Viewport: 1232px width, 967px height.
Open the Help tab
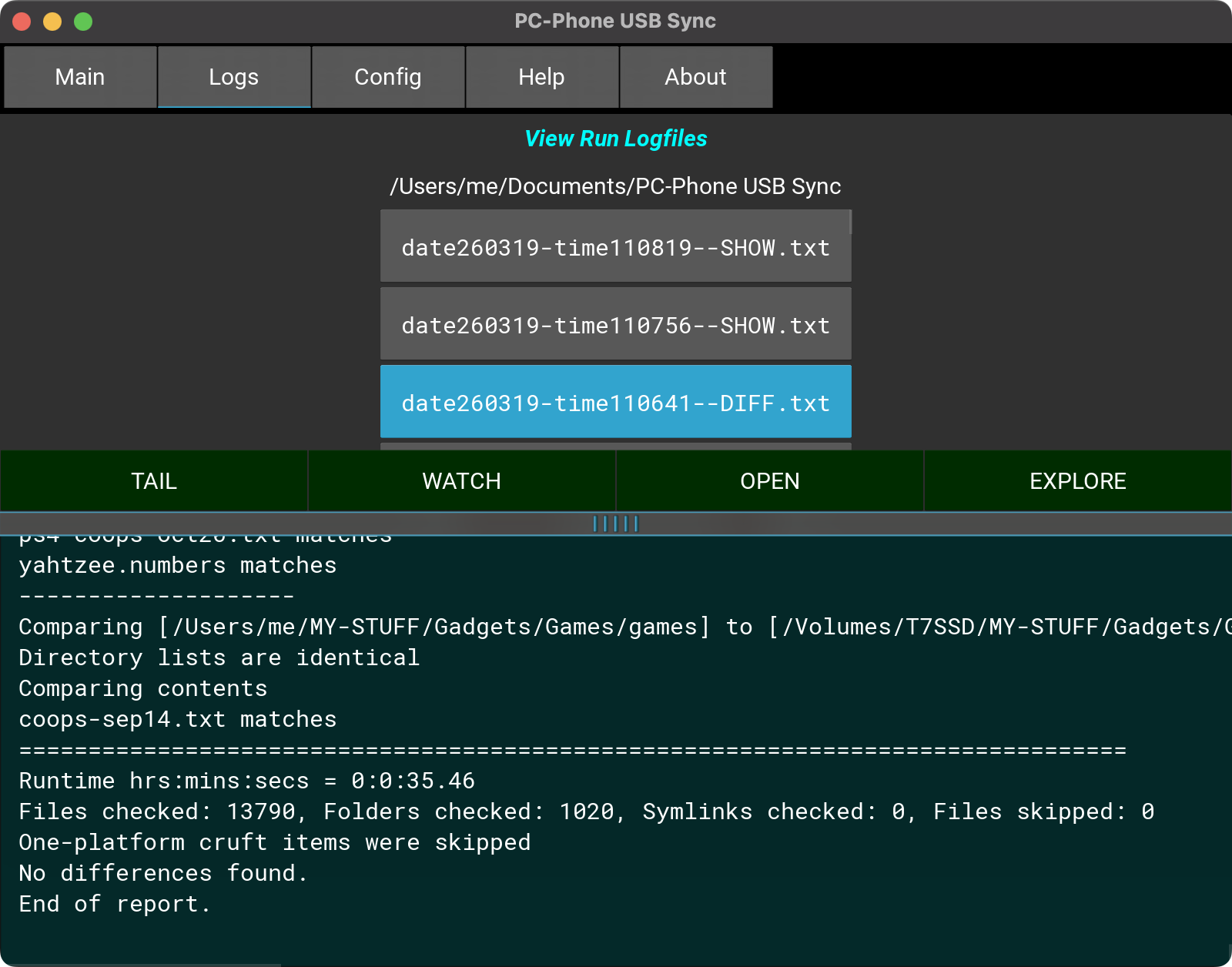click(541, 77)
